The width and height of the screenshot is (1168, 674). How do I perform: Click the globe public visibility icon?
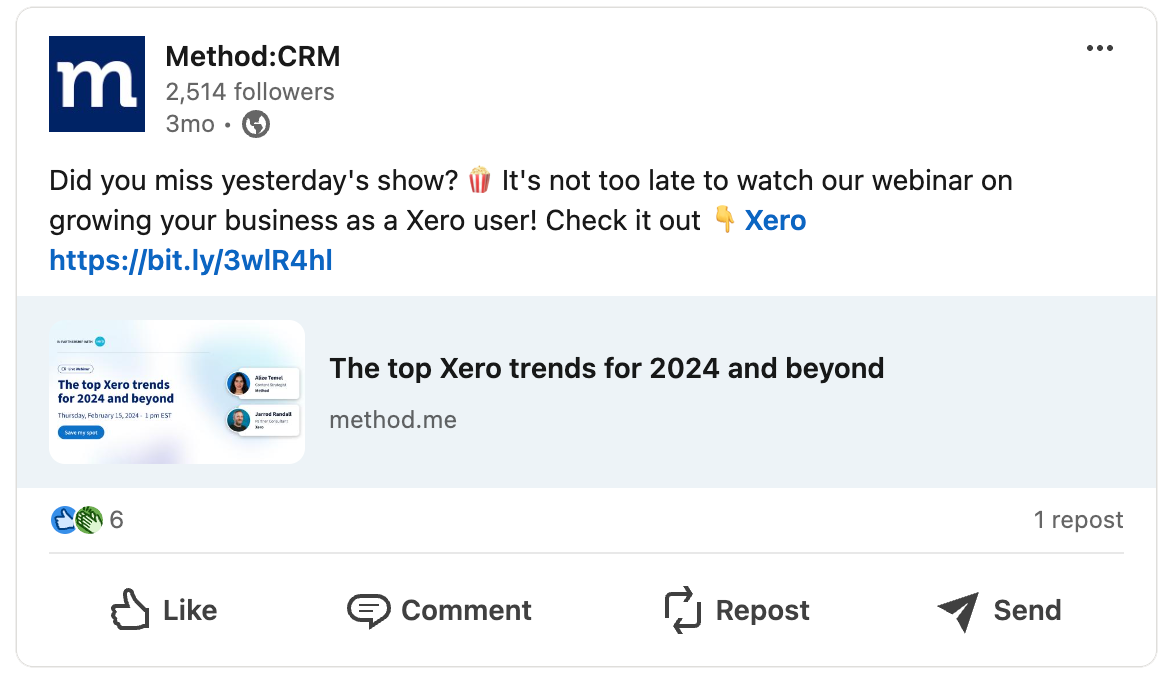pyautogui.click(x=256, y=124)
